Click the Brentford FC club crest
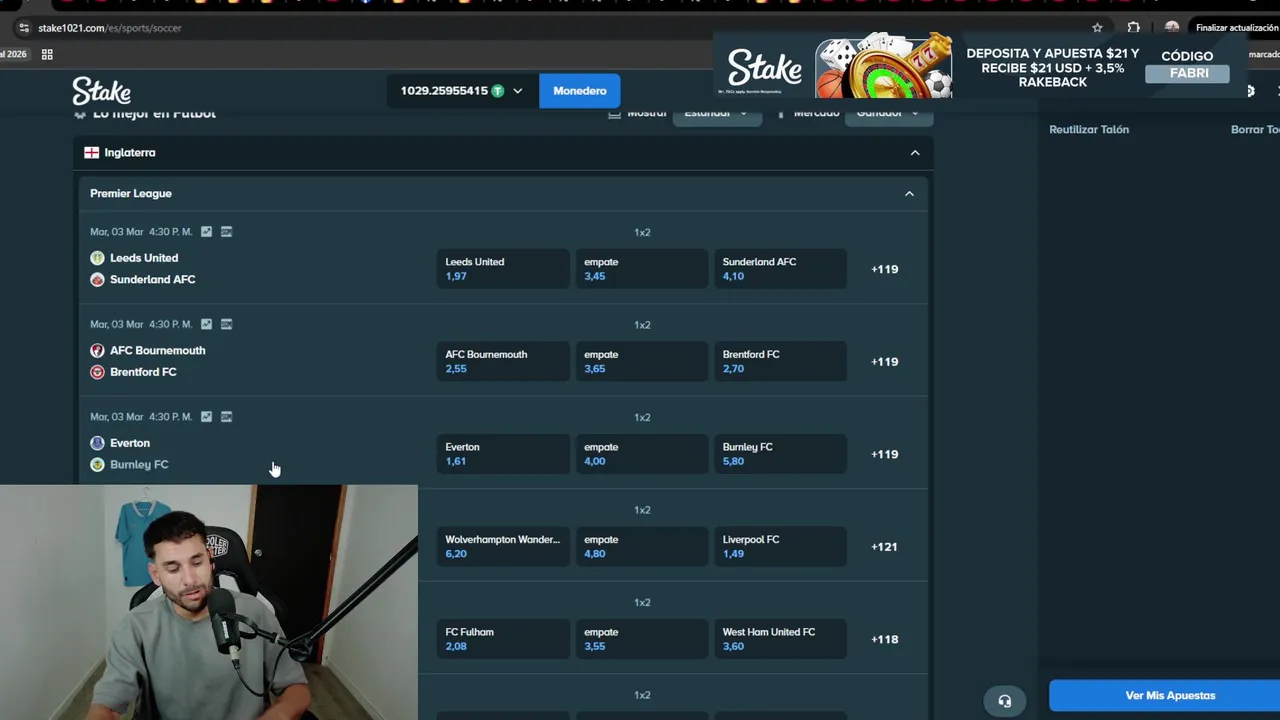Viewport: 1280px width, 720px height. [97, 372]
